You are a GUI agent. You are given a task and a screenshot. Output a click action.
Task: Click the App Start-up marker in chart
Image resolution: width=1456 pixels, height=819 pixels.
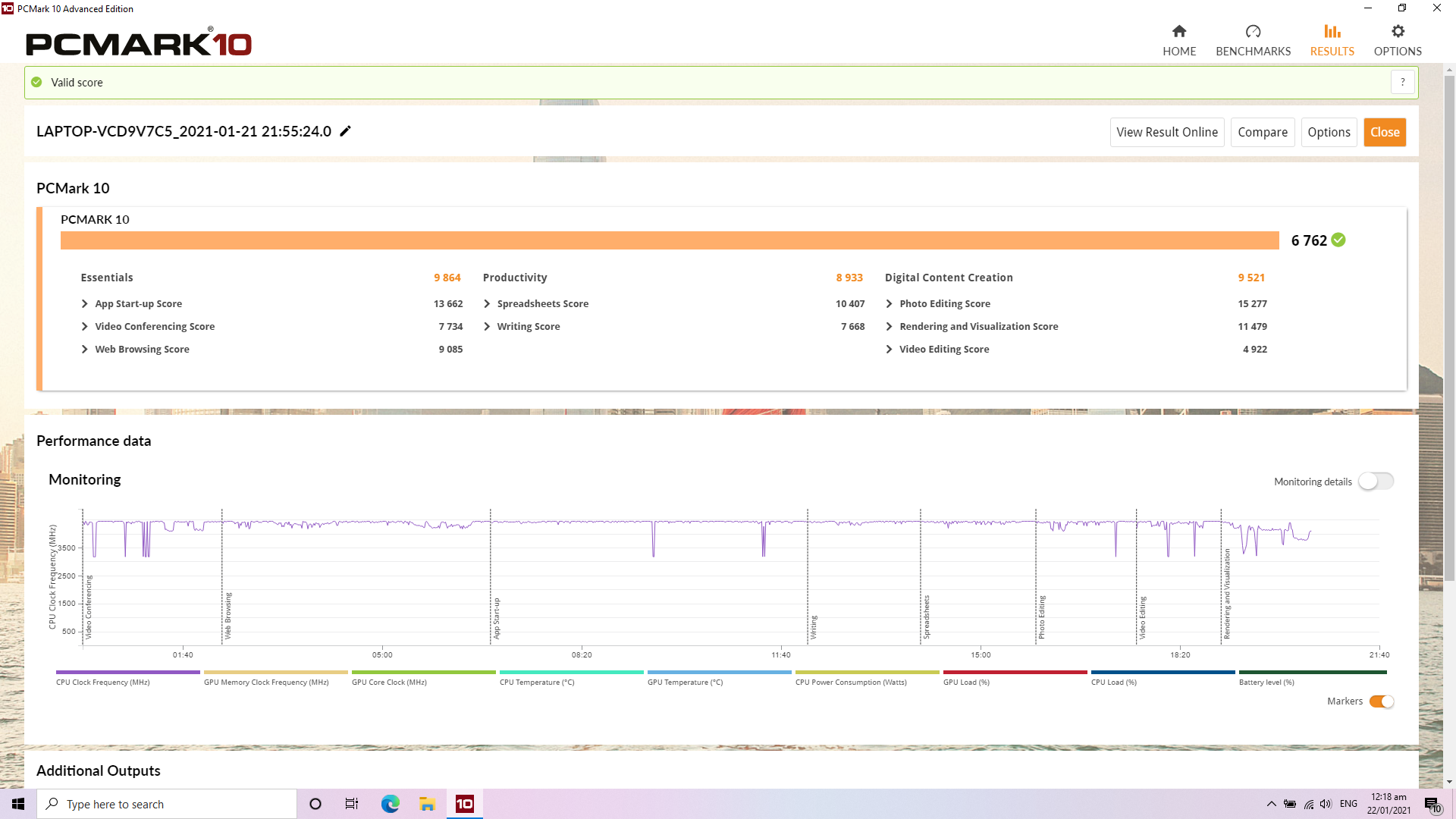point(497,618)
